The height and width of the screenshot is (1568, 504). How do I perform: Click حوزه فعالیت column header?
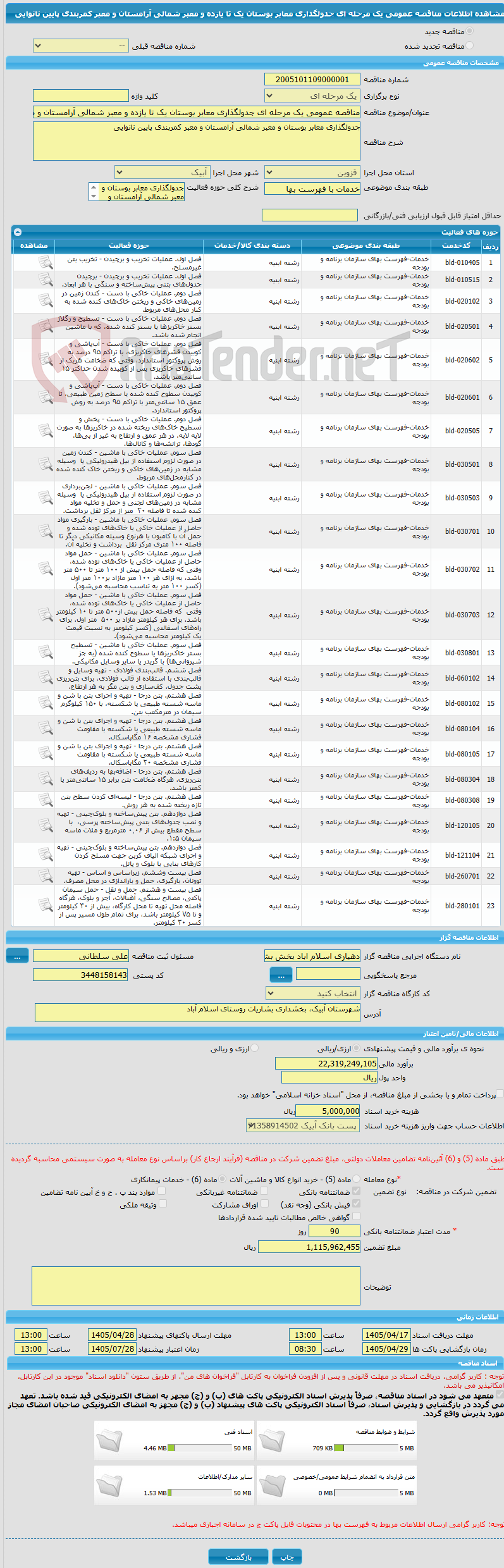[129, 245]
